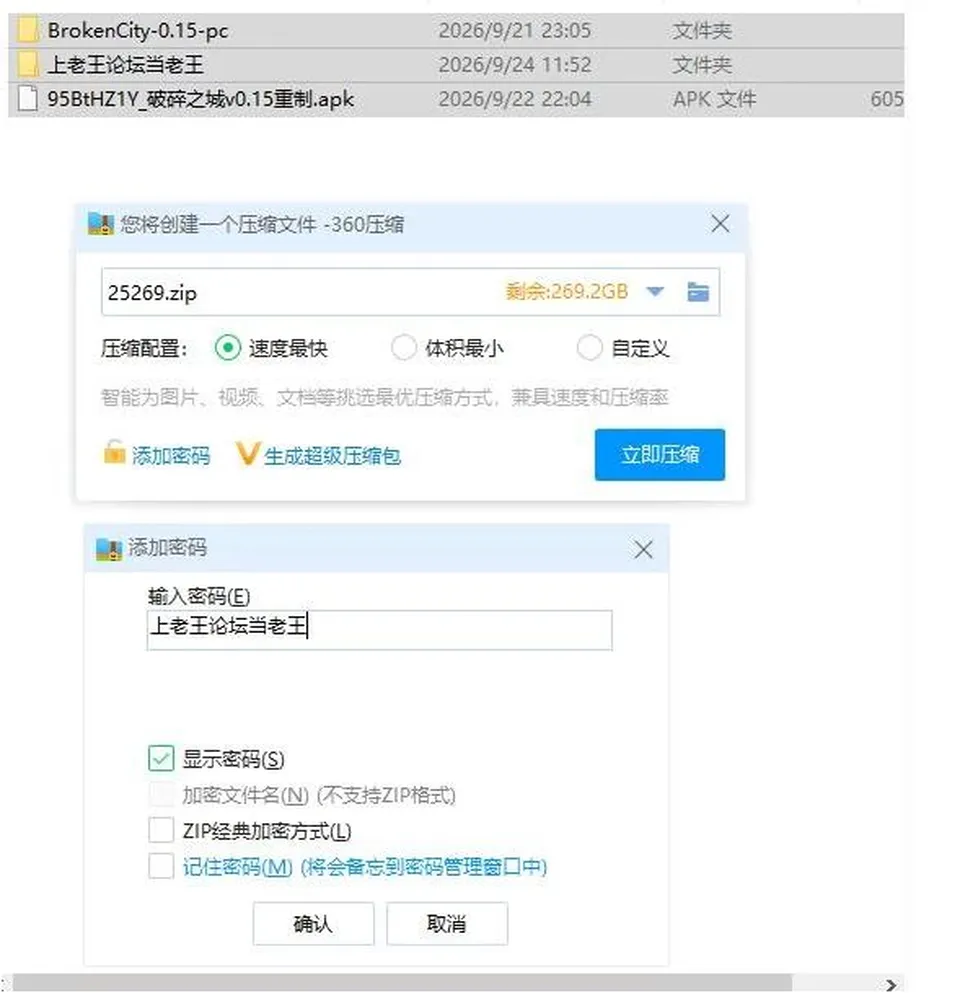This screenshot has width=960, height=993.
Task: Click the V icon for 生成超级压缩包
Action: (x=247, y=454)
